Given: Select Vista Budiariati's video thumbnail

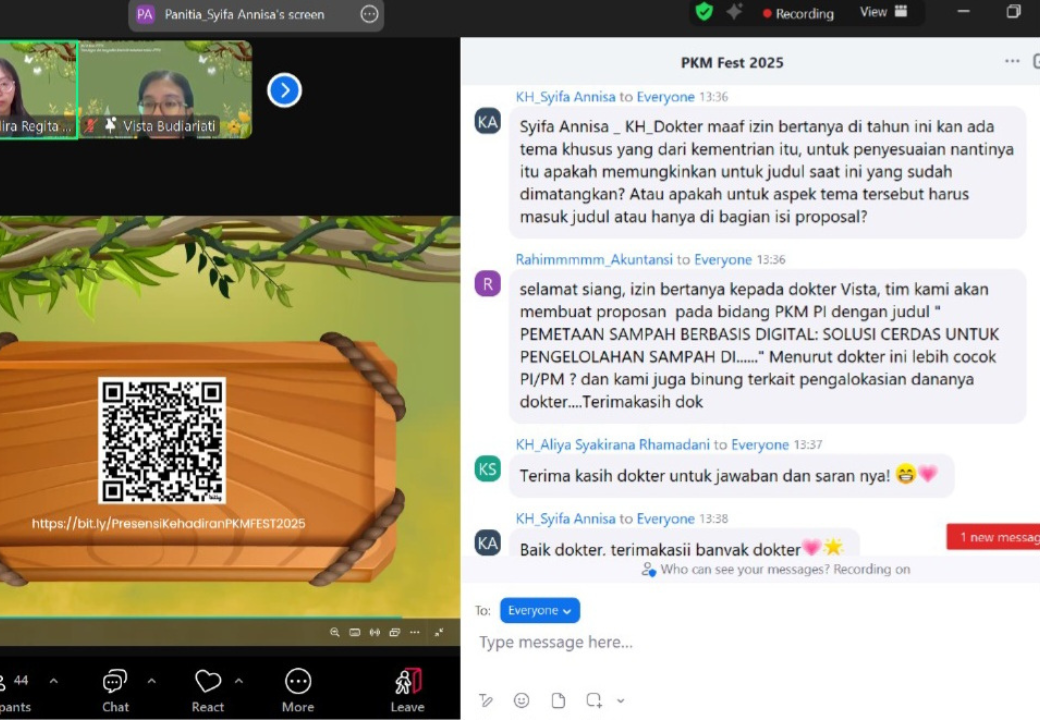Looking at the screenshot, I should [x=165, y=89].
